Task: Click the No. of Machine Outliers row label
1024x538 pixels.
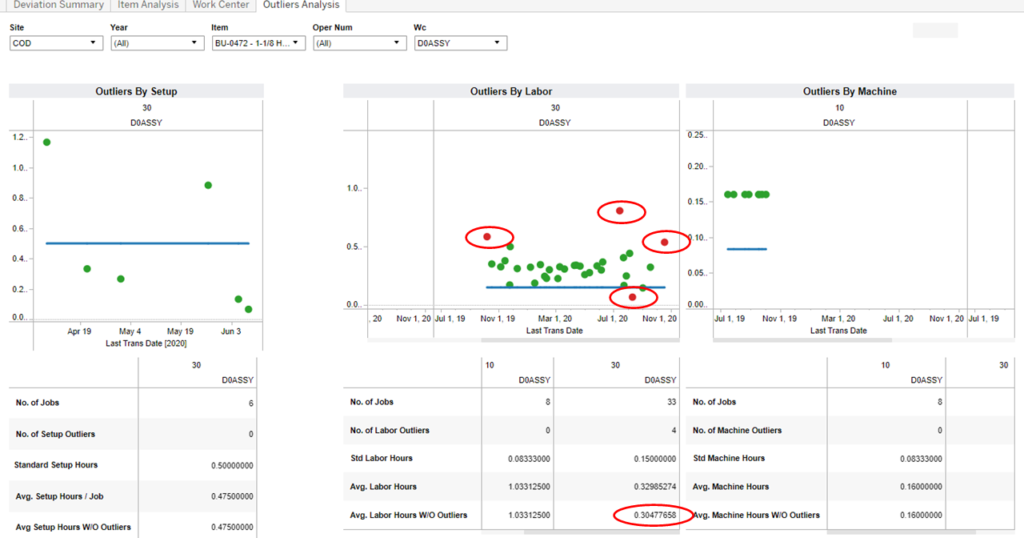Action: 737,431
